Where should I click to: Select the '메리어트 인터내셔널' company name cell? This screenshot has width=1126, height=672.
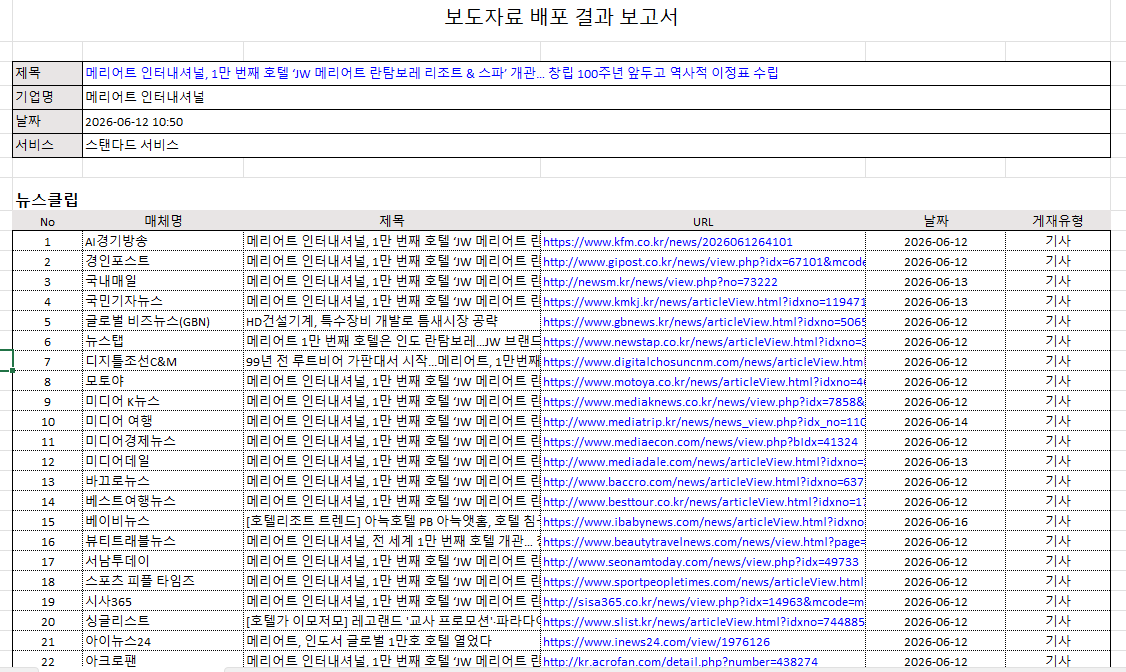click(x=596, y=98)
